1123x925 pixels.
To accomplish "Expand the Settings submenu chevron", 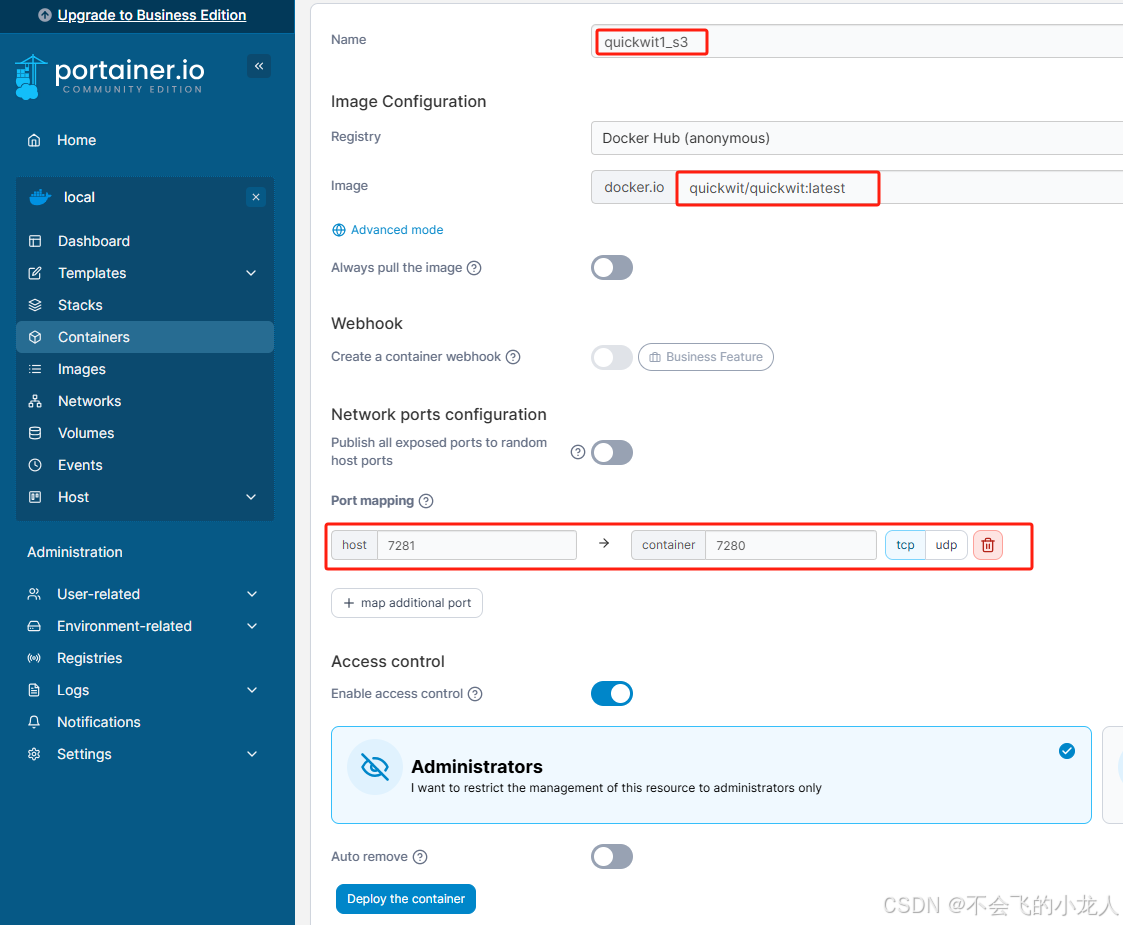I will [252, 754].
